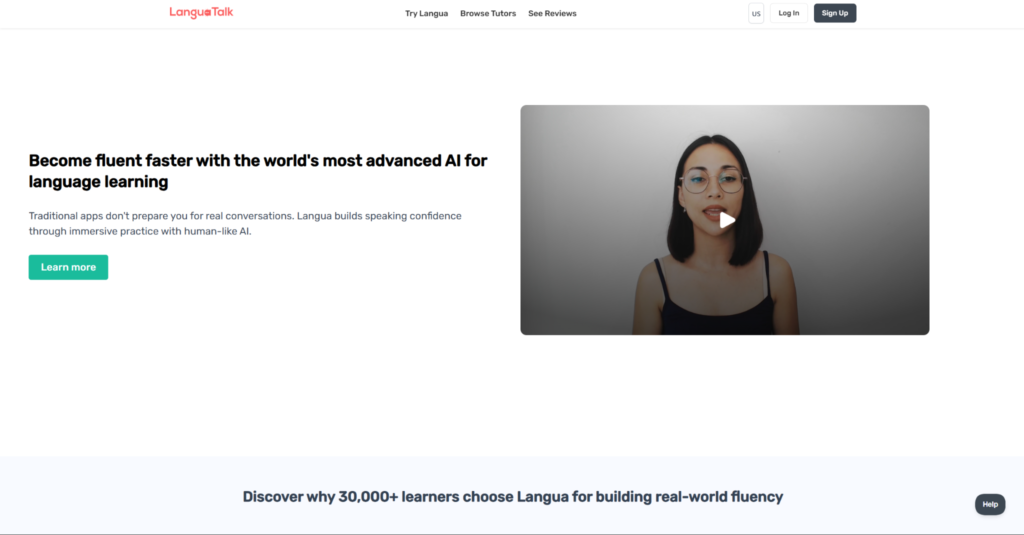Click the Sign Up button
This screenshot has height=535, width=1024.
tap(835, 13)
